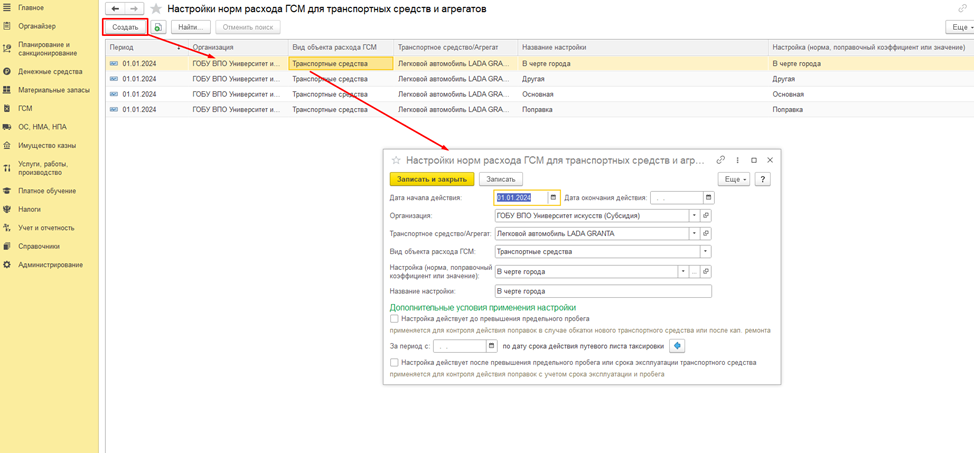Open the Главное section in sidebar

[31, 7]
